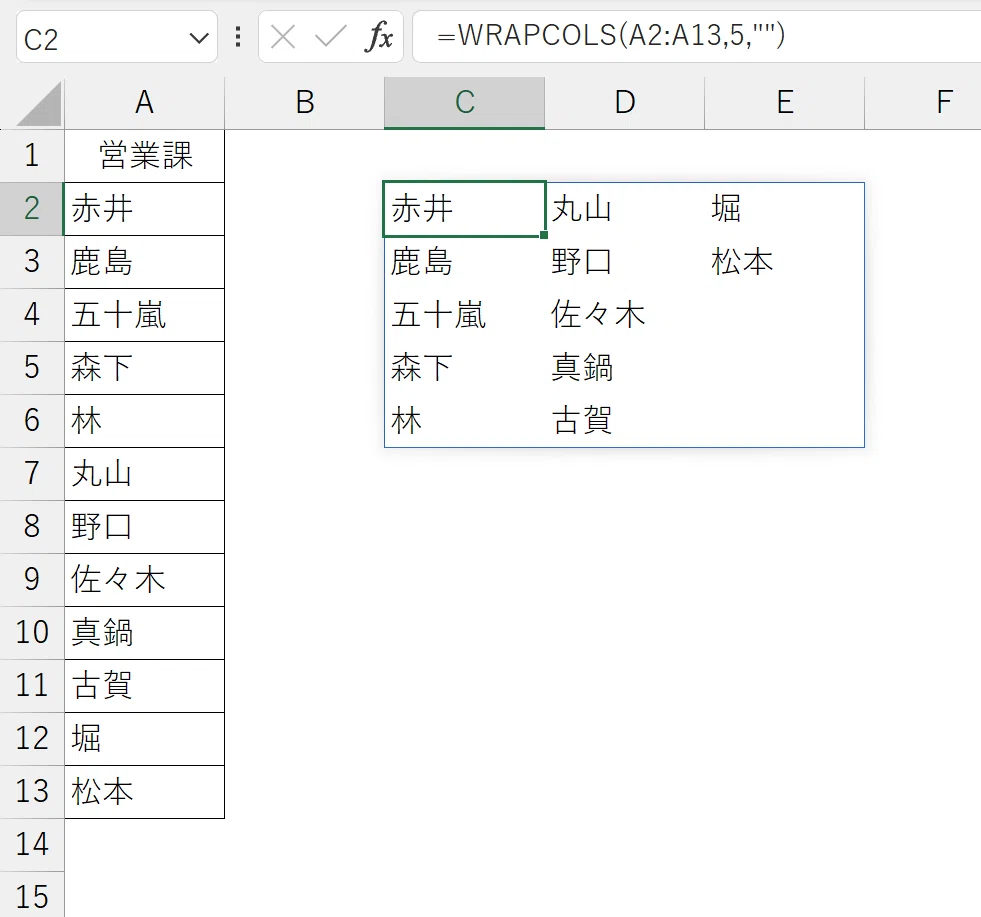Viewport: 981px width, 917px height.
Task: Select column E header
Action: coord(785,103)
